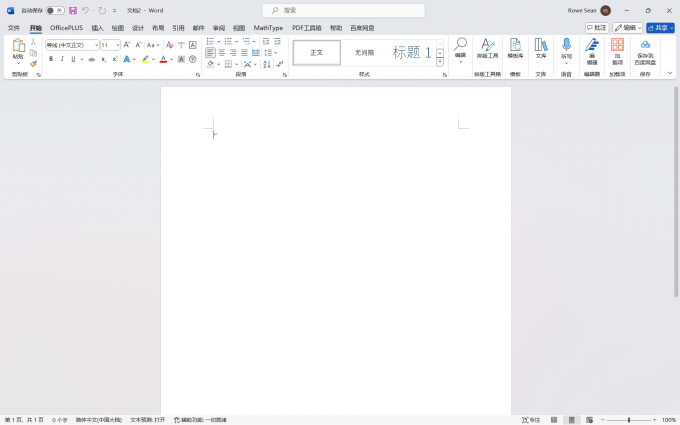Open the numbering list dropdown arrow

click(237, 42)
